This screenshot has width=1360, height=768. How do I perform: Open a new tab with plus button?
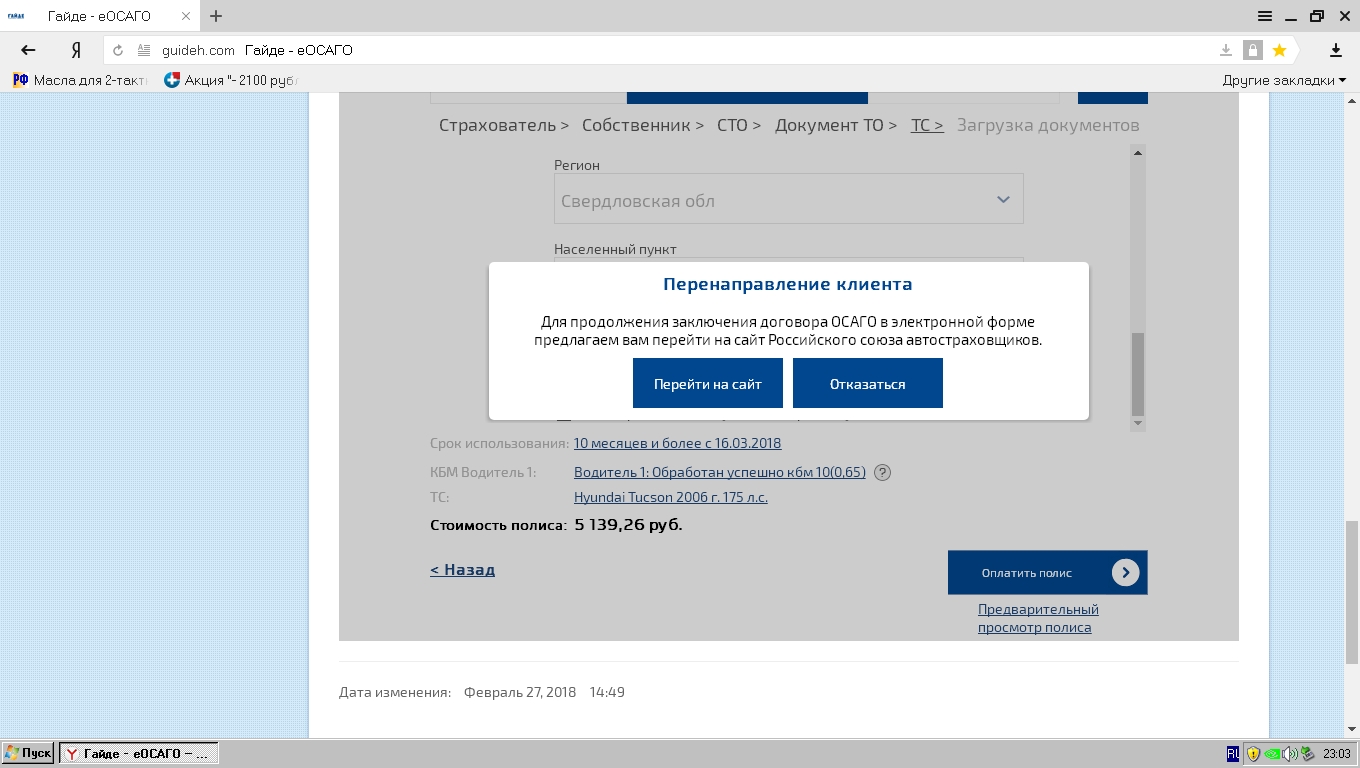(x=216, y=16)
